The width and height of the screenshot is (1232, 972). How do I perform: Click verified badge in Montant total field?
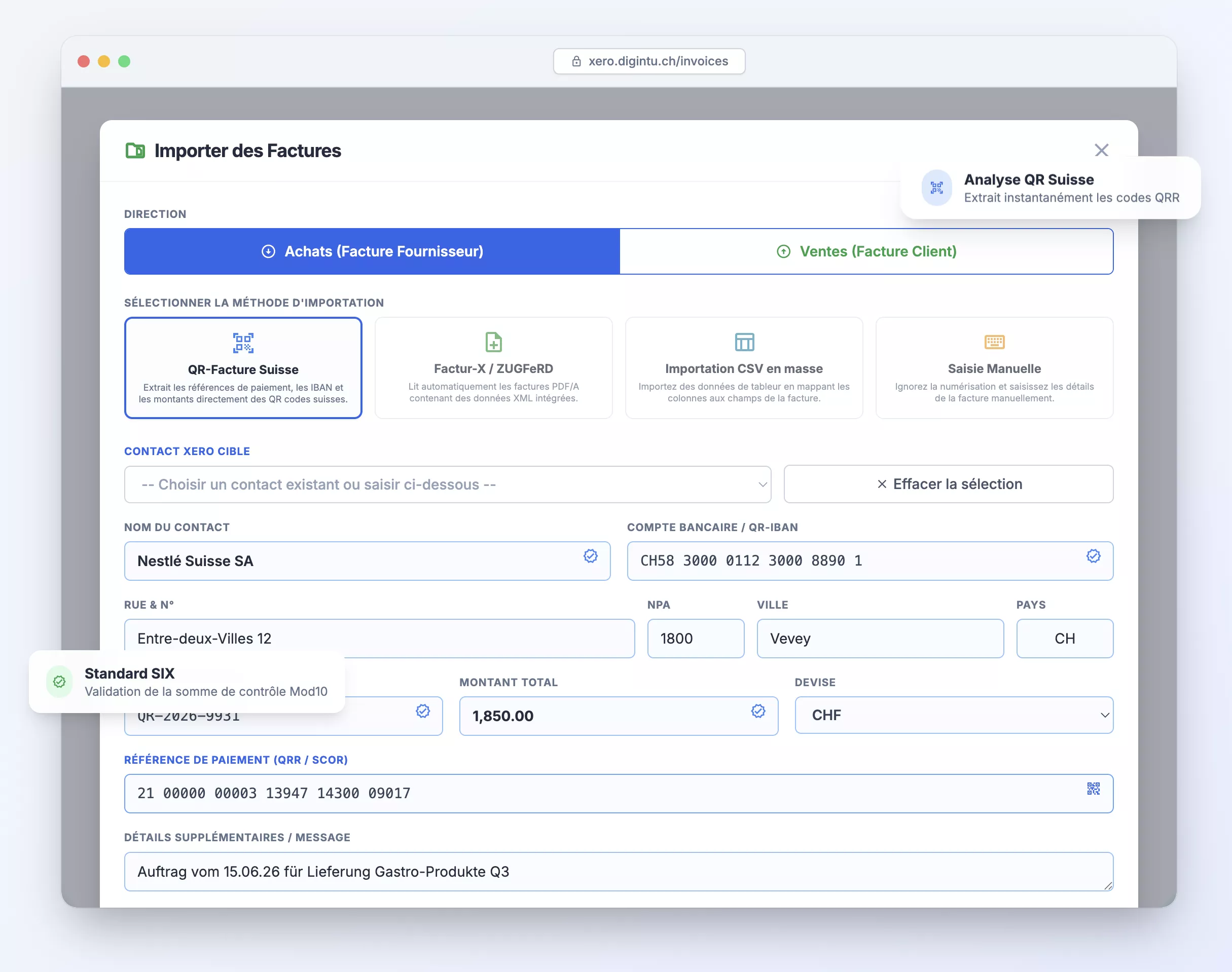click(758, 711)
